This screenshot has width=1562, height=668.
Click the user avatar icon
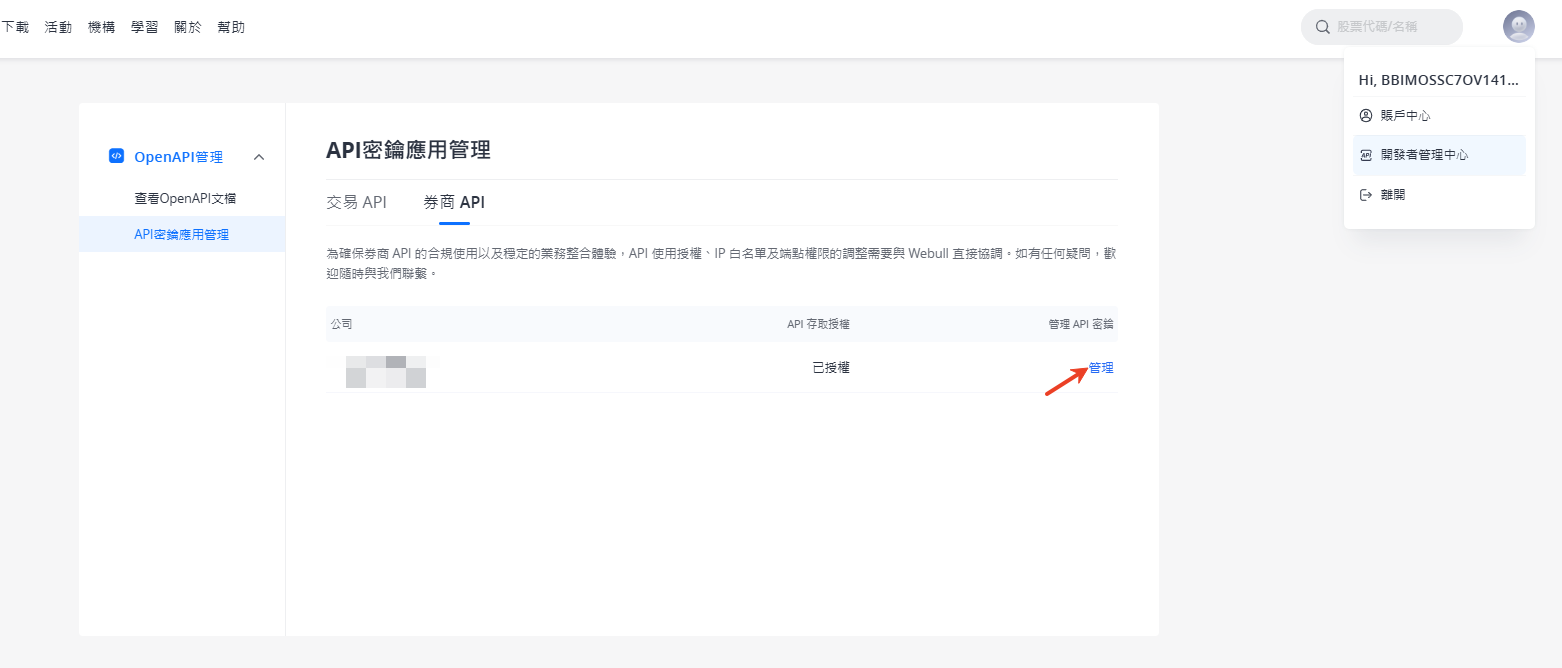(x=1518, y=27)
